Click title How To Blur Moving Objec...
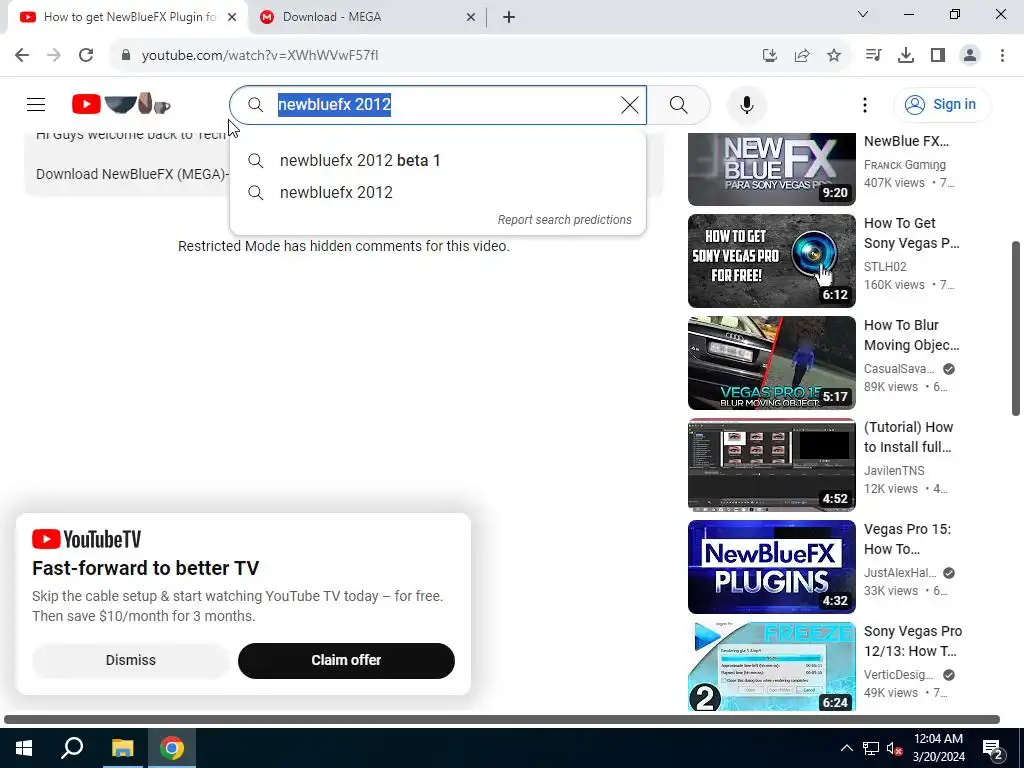The width and height of the screenshot is (1024, 768). pos(912,335)
